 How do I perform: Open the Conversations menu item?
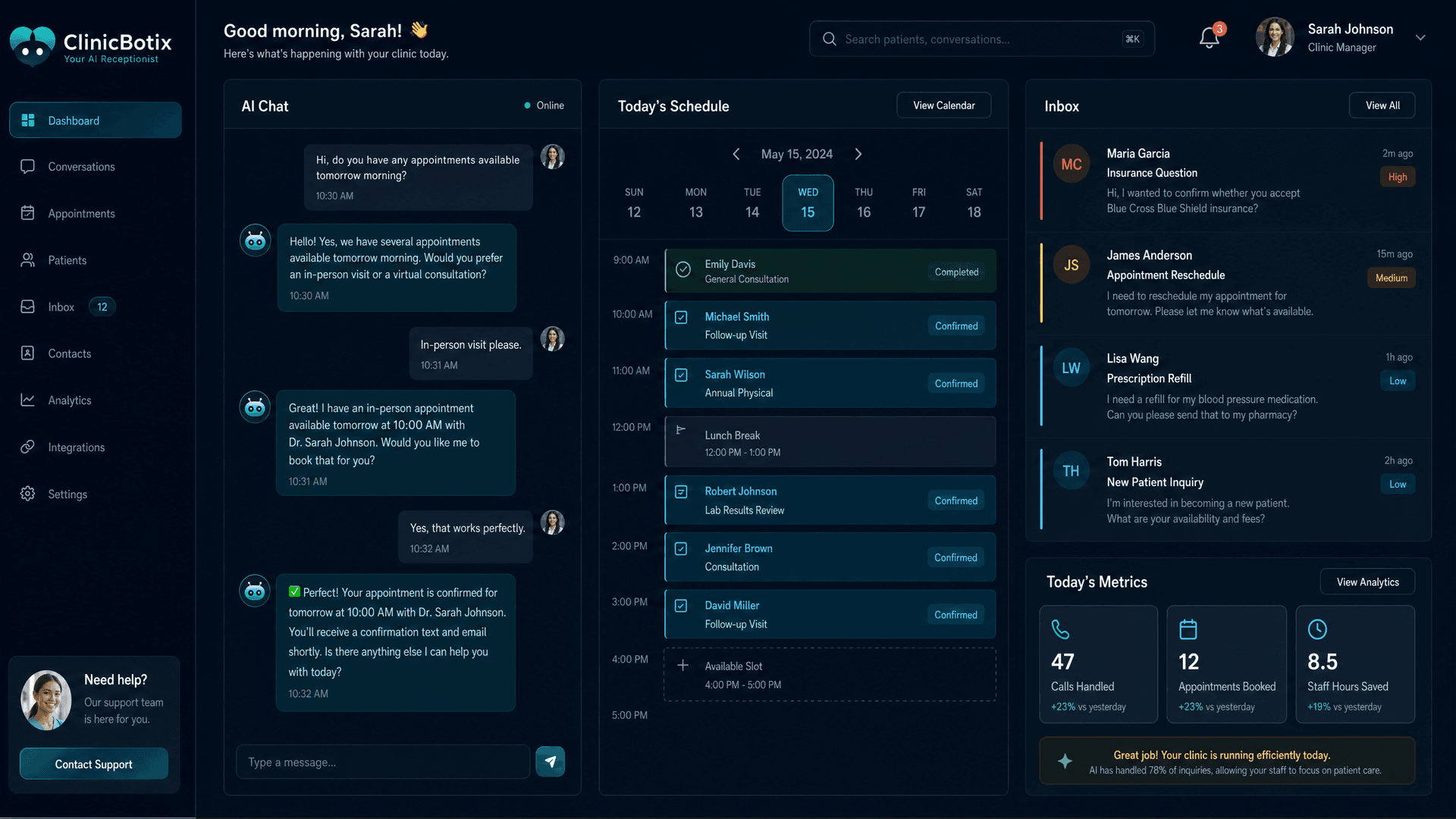[96, 167]
